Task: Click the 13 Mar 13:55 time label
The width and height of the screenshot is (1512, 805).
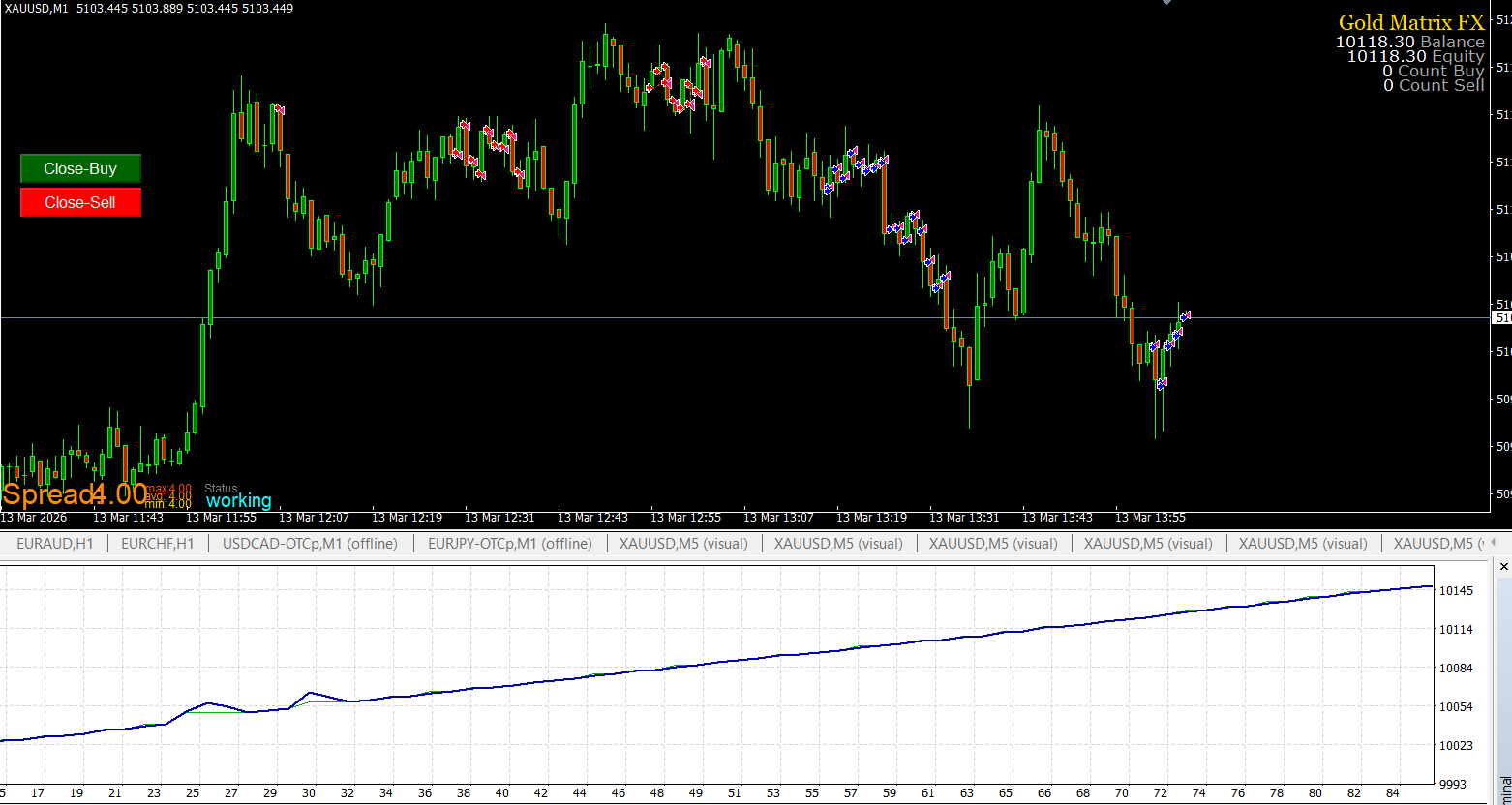Action: click(1150, 518)
